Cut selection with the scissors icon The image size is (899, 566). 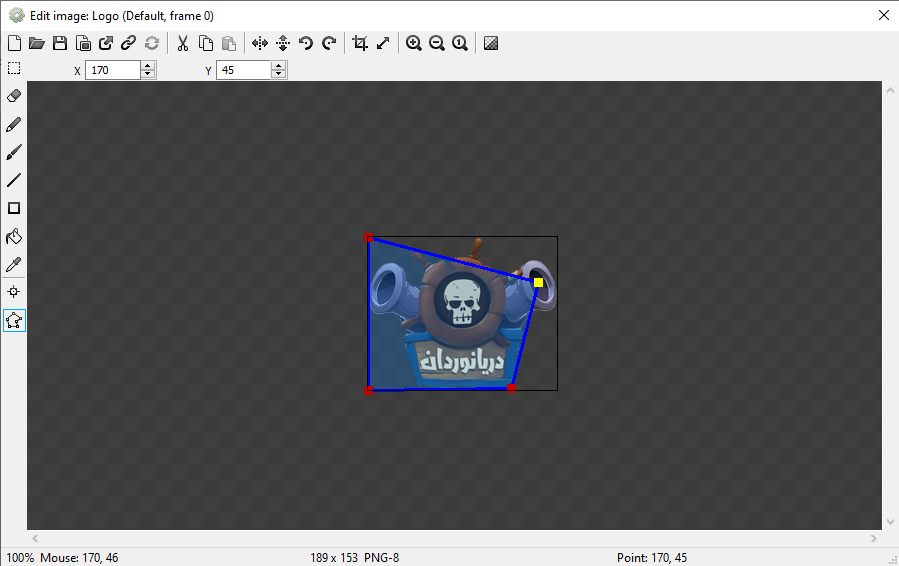click(183, 43)
